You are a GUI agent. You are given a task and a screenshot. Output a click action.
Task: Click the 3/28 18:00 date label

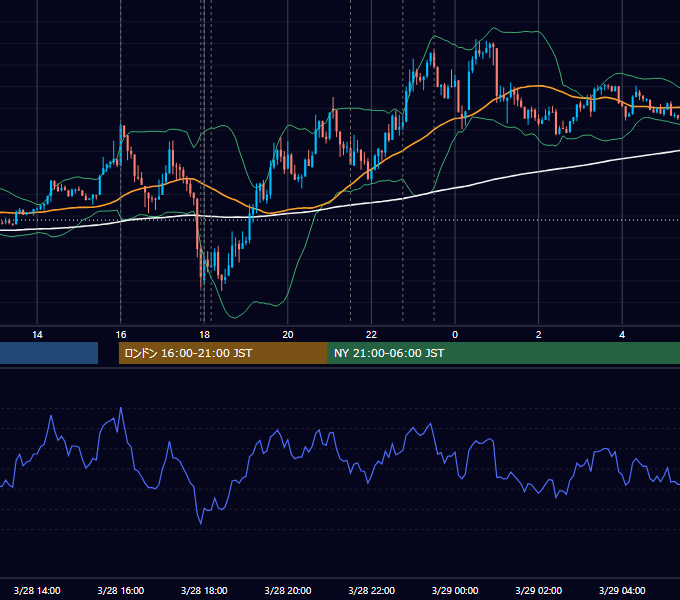point(204,590)
